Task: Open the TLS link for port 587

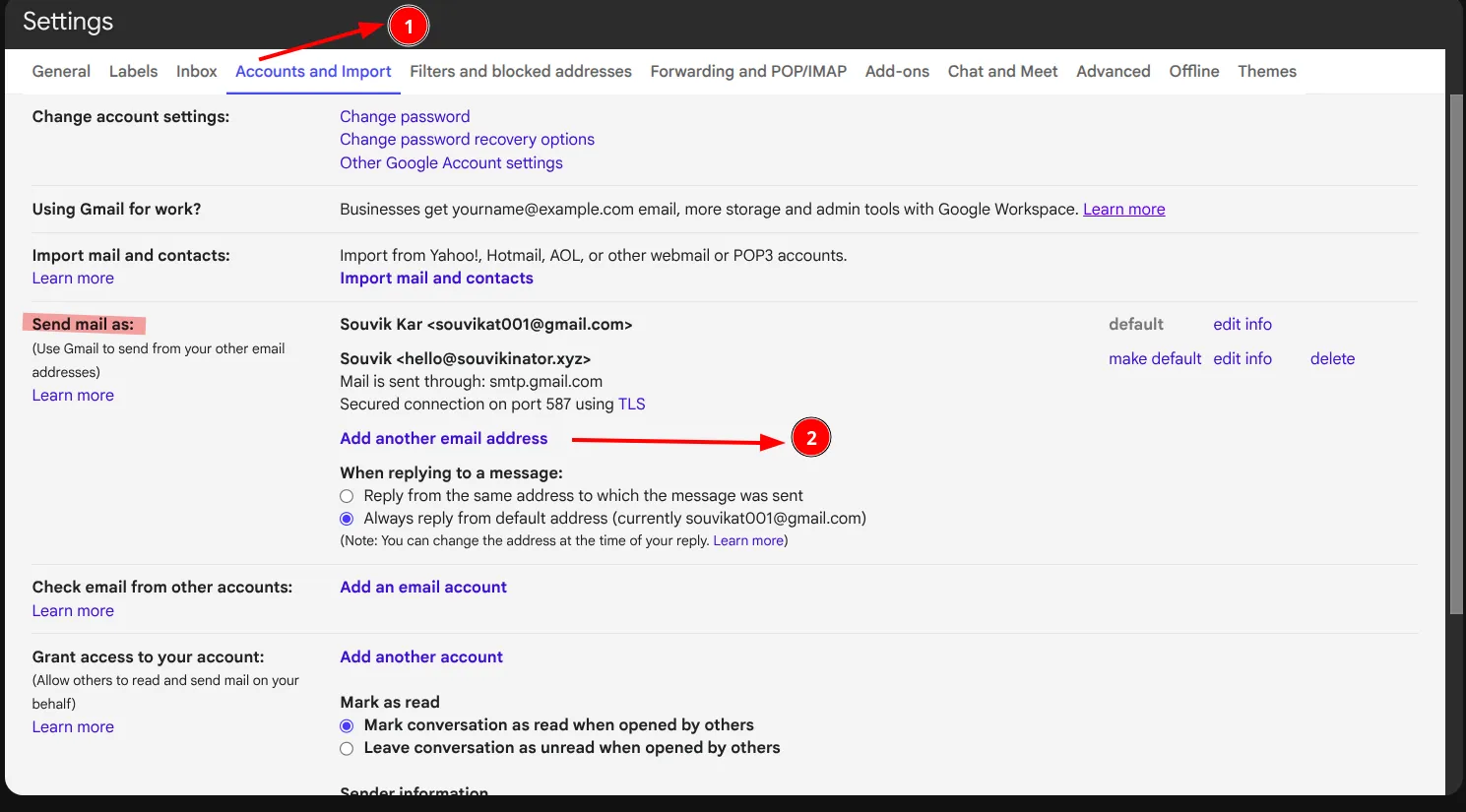Action: click(631, 404)
